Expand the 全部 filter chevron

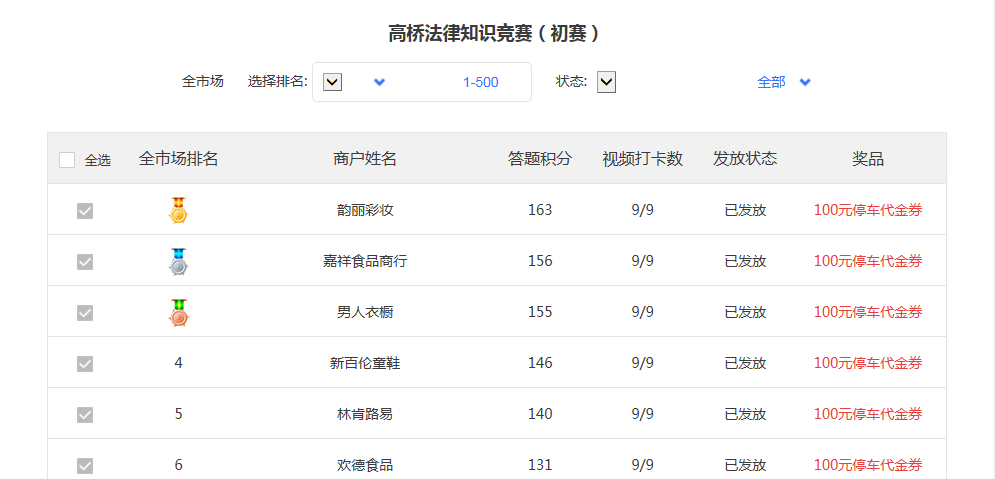[x=805, y=82]
